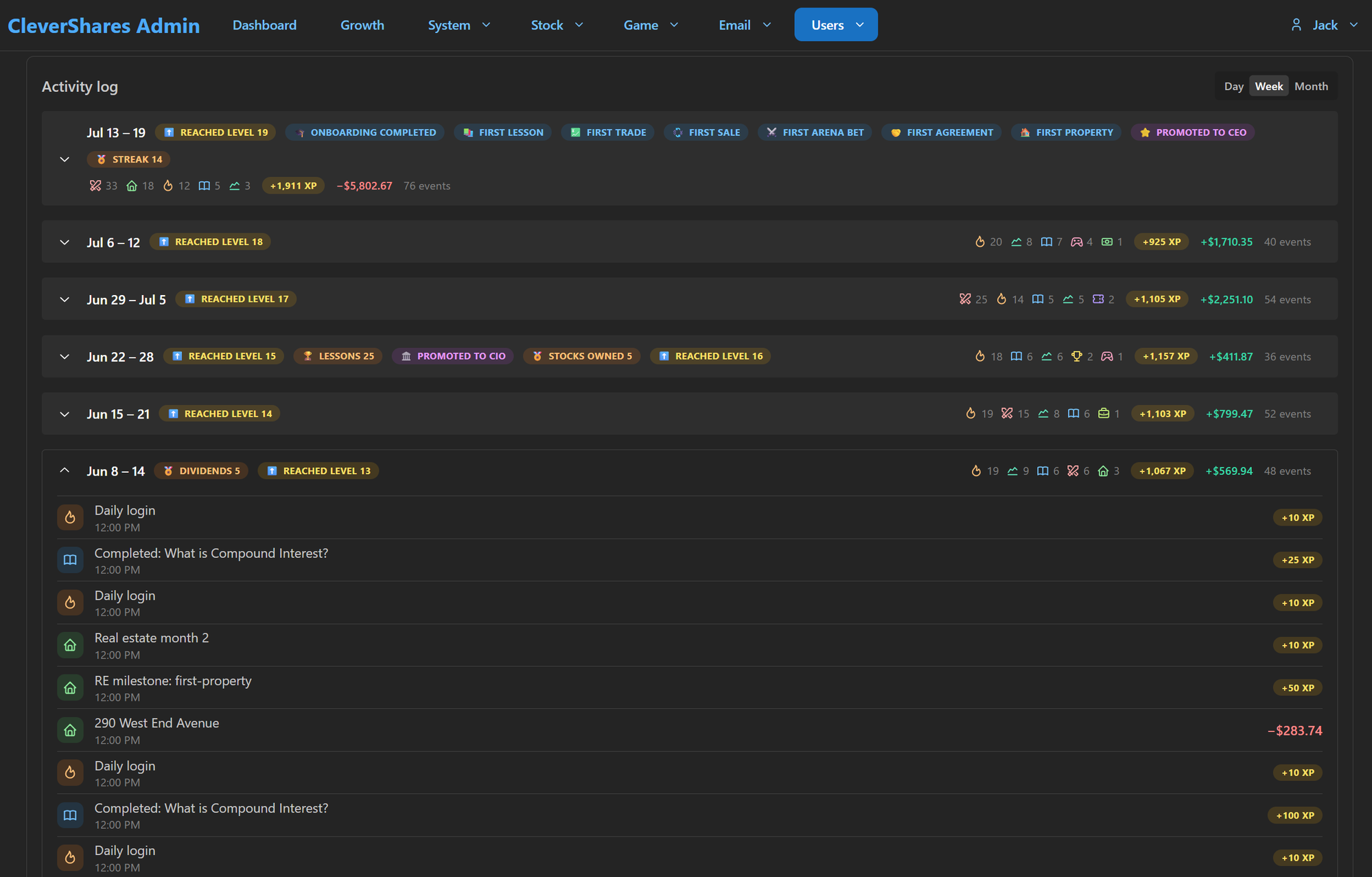This screenshot has height=877, width=1372.
Task: Click house icon in Jun 8 – 14 row
Action: coord(1104,471)
